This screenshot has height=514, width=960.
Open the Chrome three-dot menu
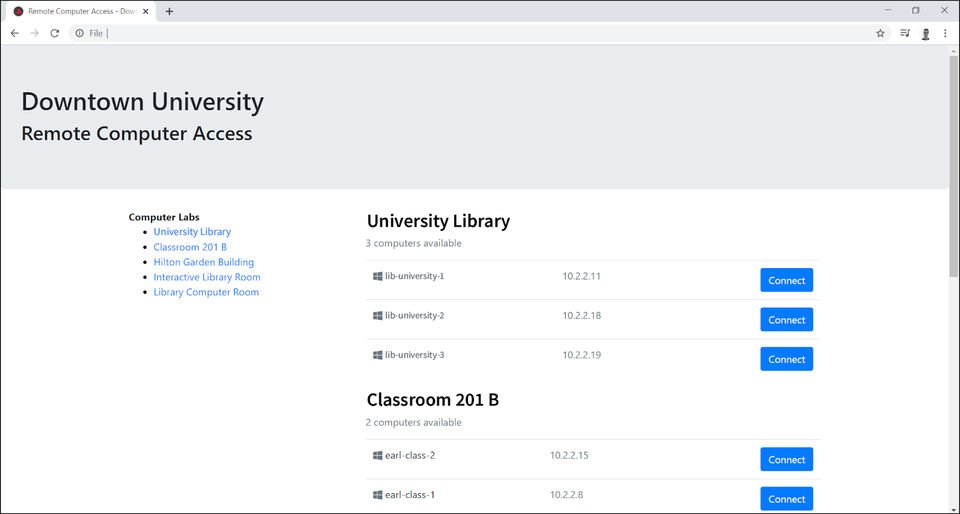tap(945, 33)
